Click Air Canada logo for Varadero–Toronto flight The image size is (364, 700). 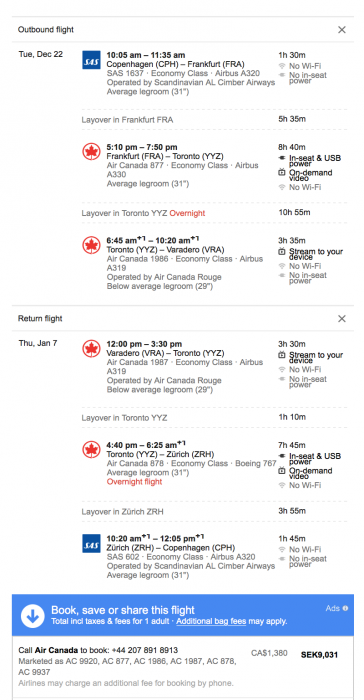[91, 348]
